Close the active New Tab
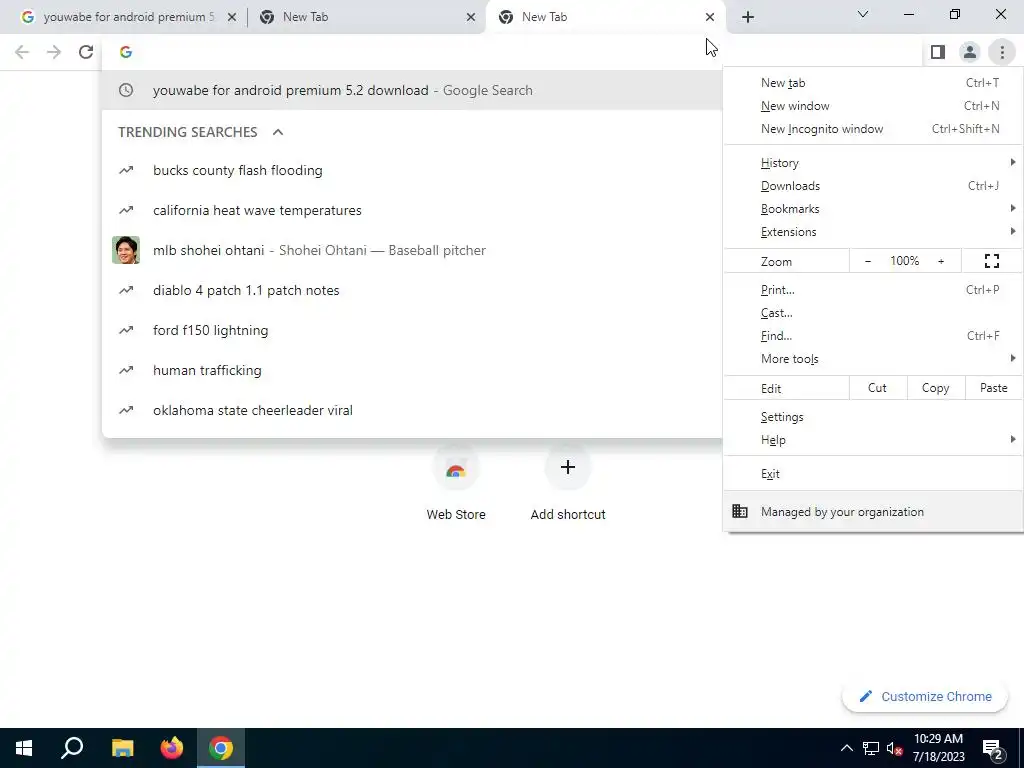This screenshot has height=768, width=1024. point(710,17)
